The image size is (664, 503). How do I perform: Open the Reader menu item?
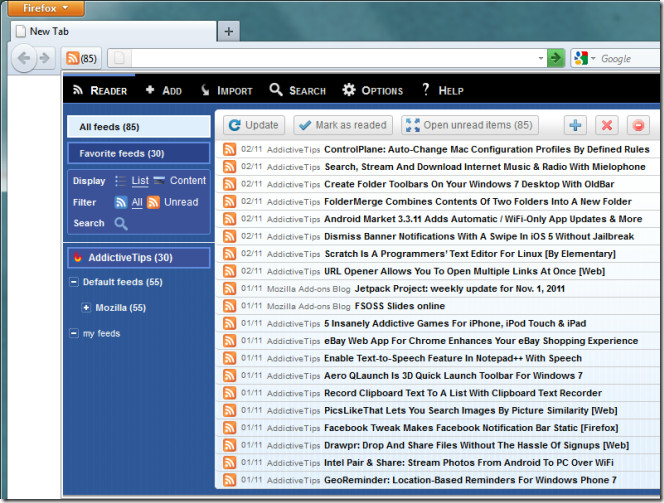click(x=100, y=90)
